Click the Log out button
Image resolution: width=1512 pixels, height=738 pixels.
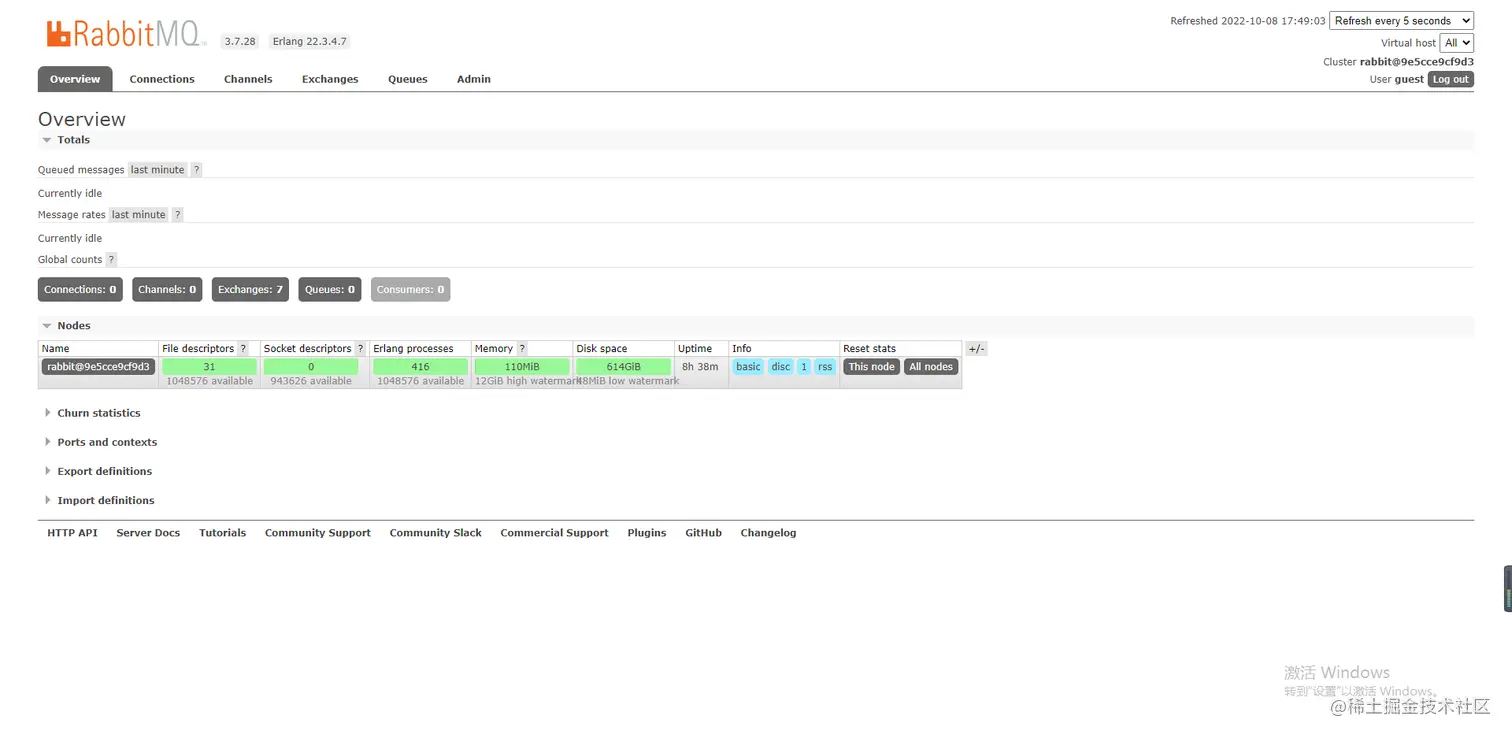pyautogui.click(x=1450, y=80)
